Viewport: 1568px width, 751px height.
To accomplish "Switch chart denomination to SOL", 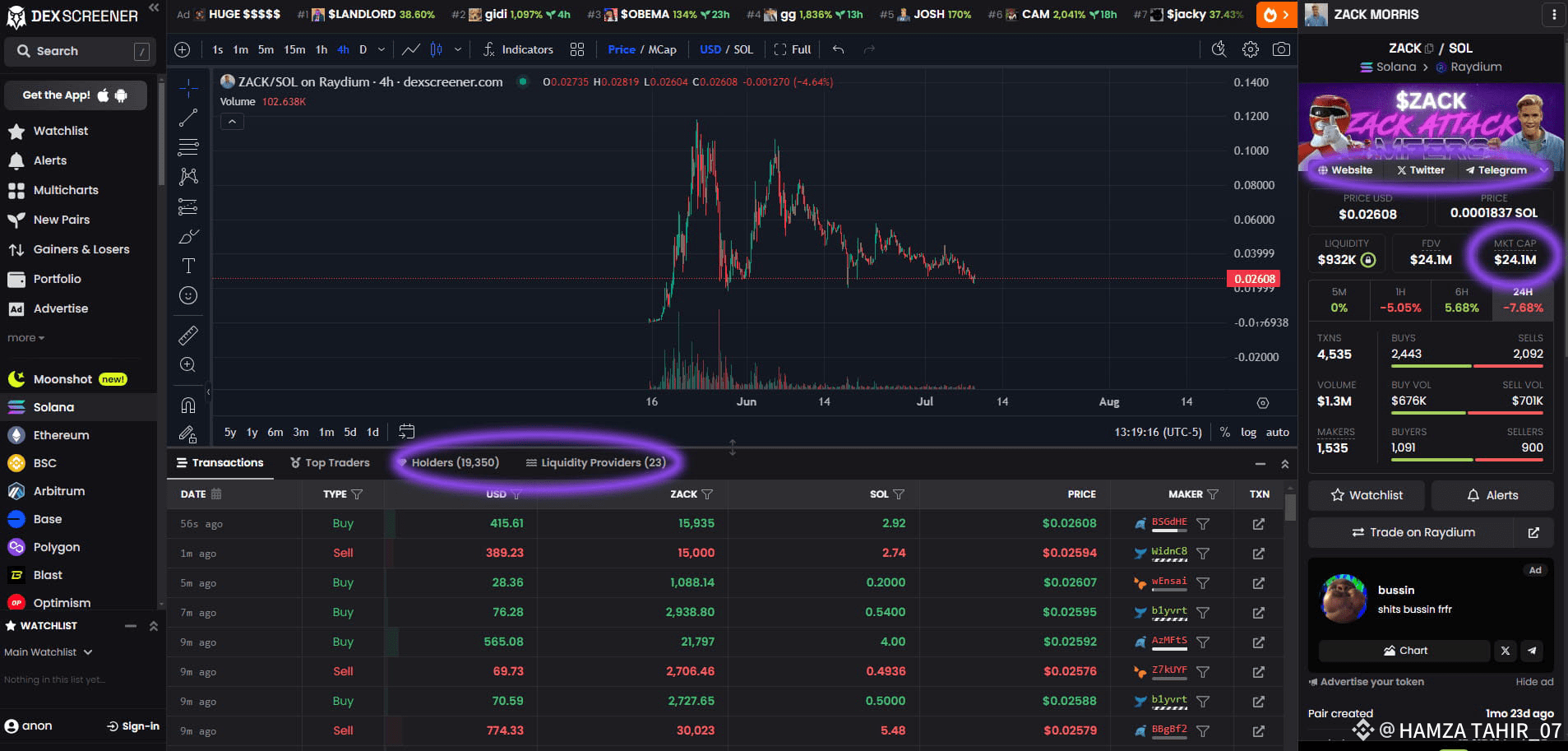I will [743, 49].
